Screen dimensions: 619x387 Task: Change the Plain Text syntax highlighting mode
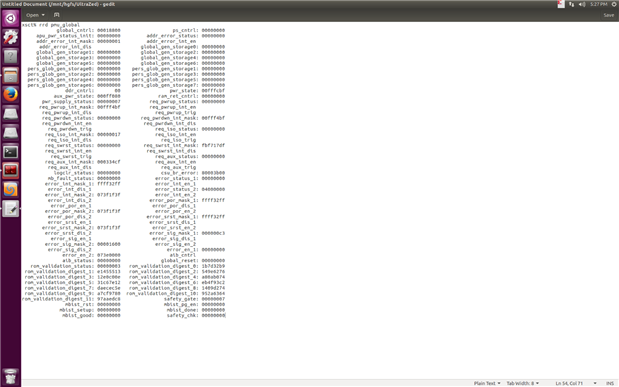coord(487,383)
